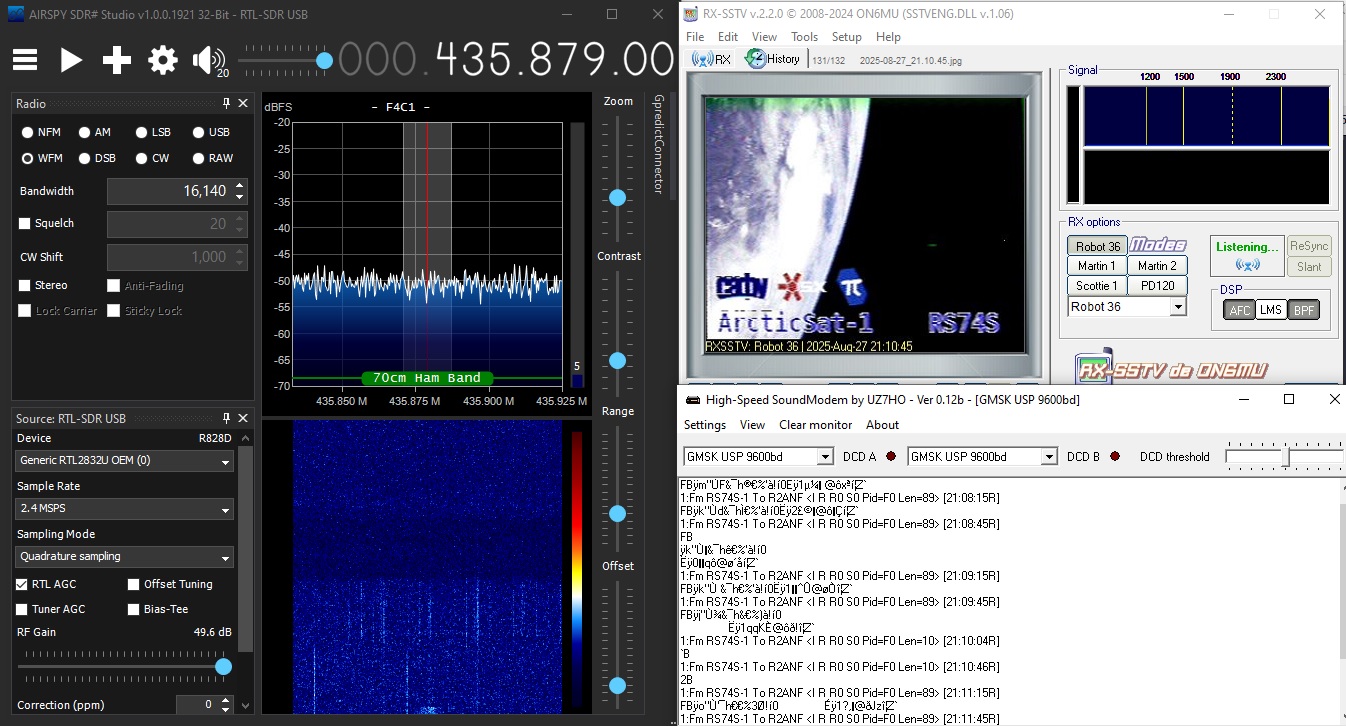Image resolution: width=1346 pixels, height=726 pixels.
Task: Open the first GMSK USP 9600bd dropdown
Action: point(825,457)
